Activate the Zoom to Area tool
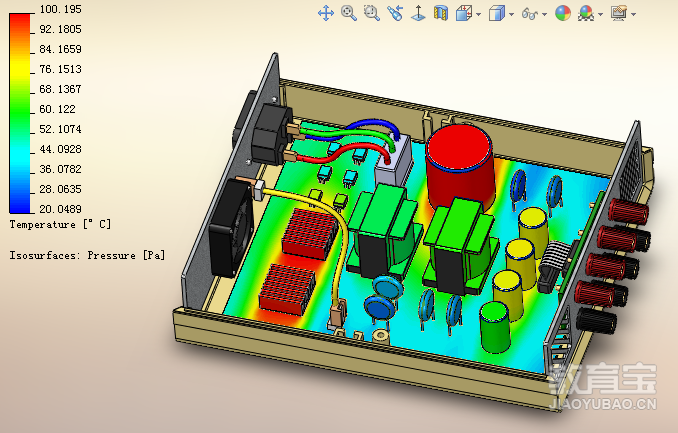This screenshot has height=433, width=678. (372, 13)
